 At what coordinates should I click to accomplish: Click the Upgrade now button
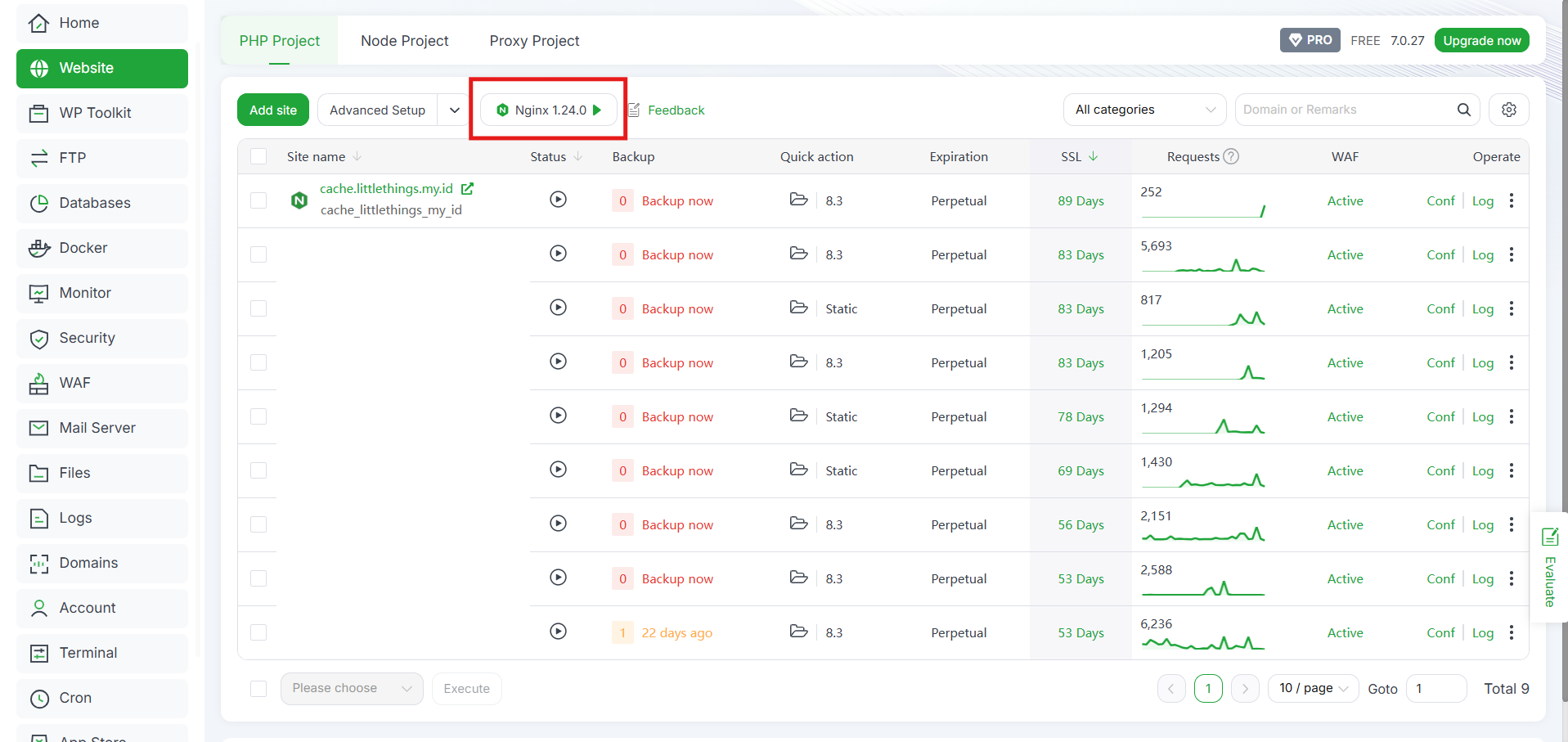point(1481,40)
